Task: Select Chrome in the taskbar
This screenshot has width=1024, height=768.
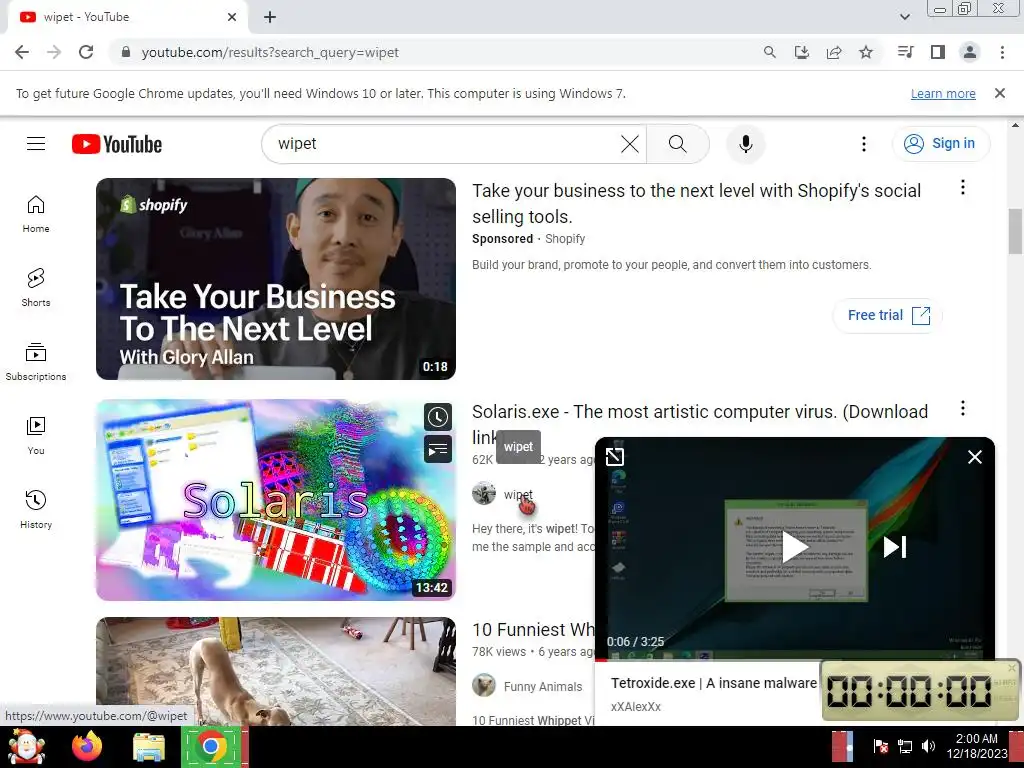Action: coord(211,746)
